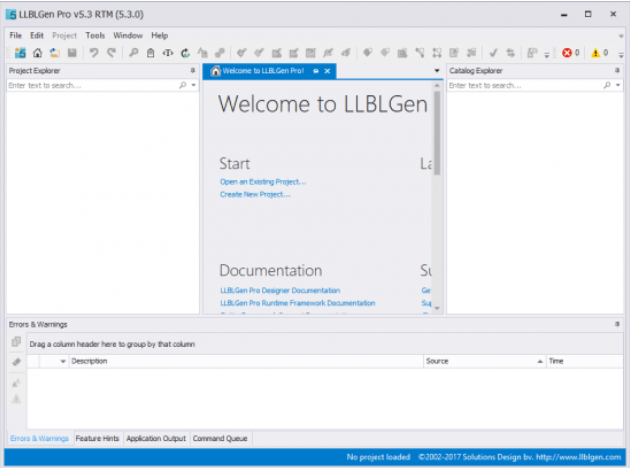Pin the Catalog Explorer panel
The width and height of the screenshot is (630, 468).
click(x=617, y=70)
